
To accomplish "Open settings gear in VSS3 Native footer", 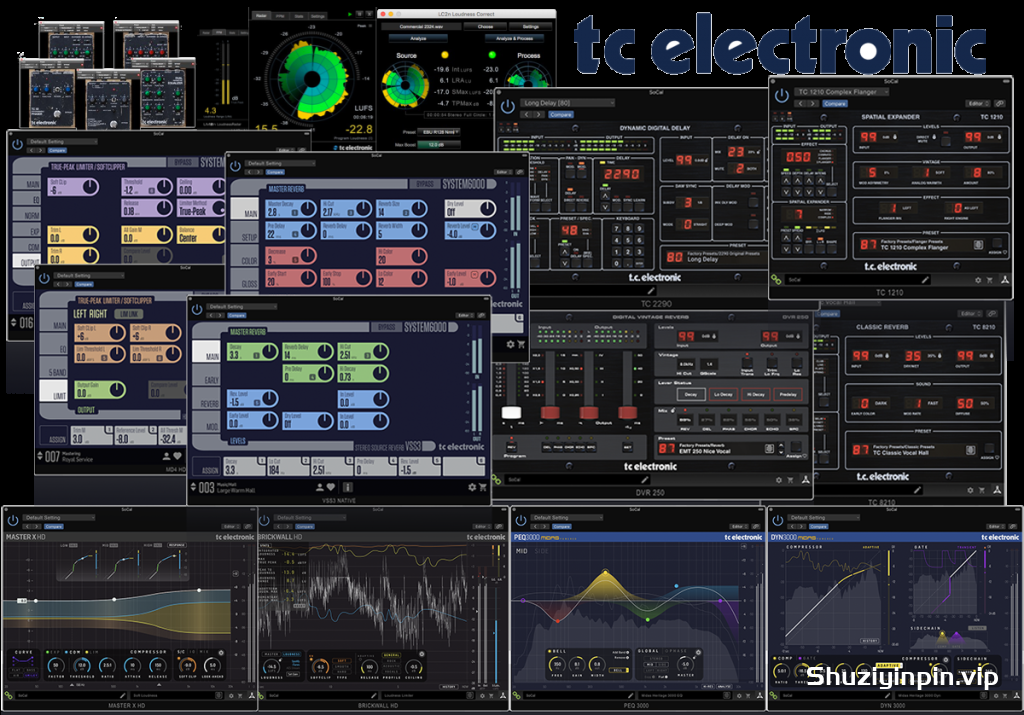I will 472,487.
